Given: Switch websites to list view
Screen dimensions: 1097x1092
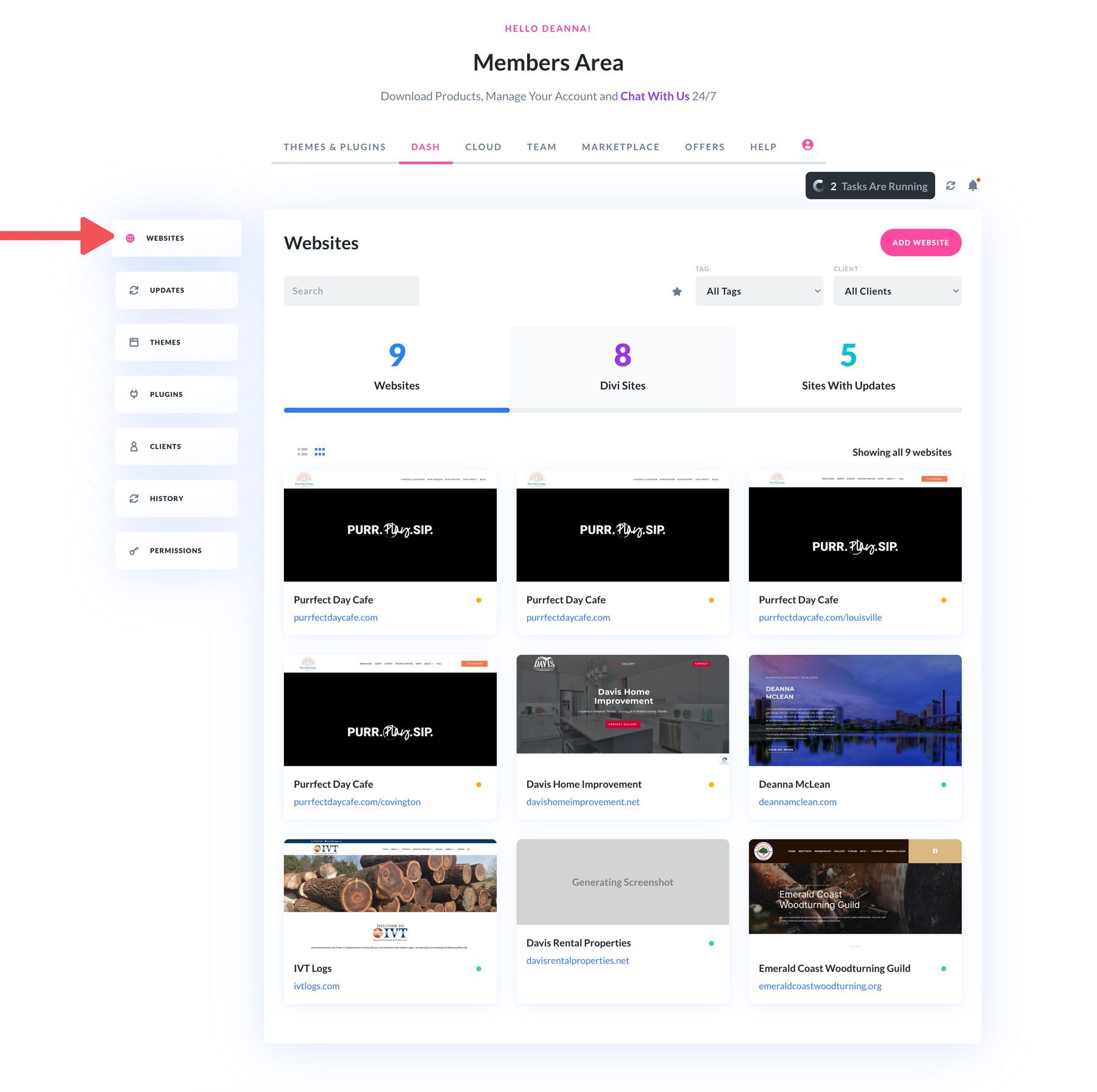Looking at the screenshot, I should [302, 451].
